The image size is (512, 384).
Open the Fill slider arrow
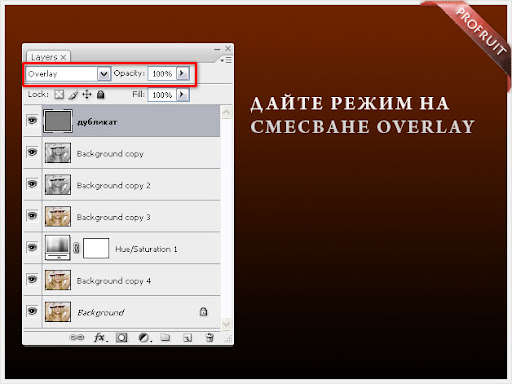click(182, 95)
